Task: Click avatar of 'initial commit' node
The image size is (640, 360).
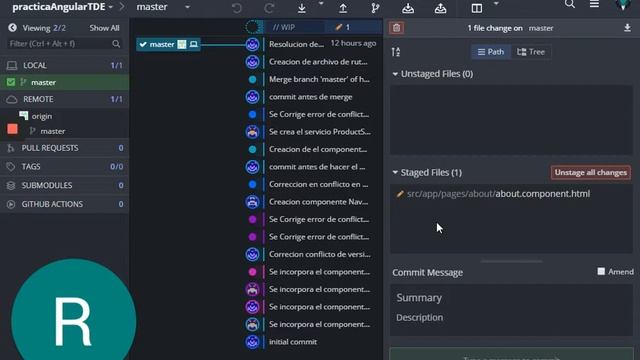Action: pos(252,342)
